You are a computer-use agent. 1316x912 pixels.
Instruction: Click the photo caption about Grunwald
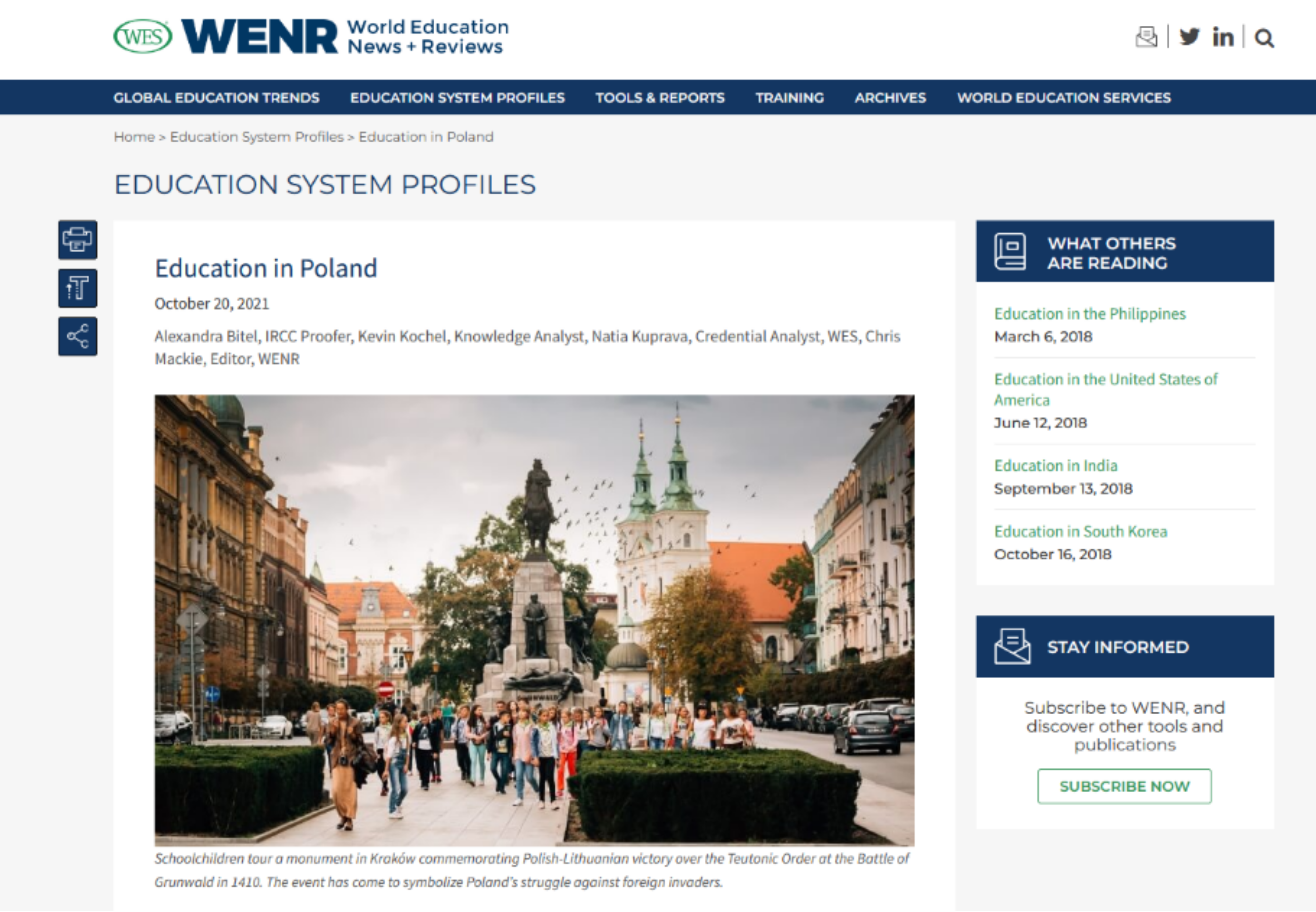point(531,870)
